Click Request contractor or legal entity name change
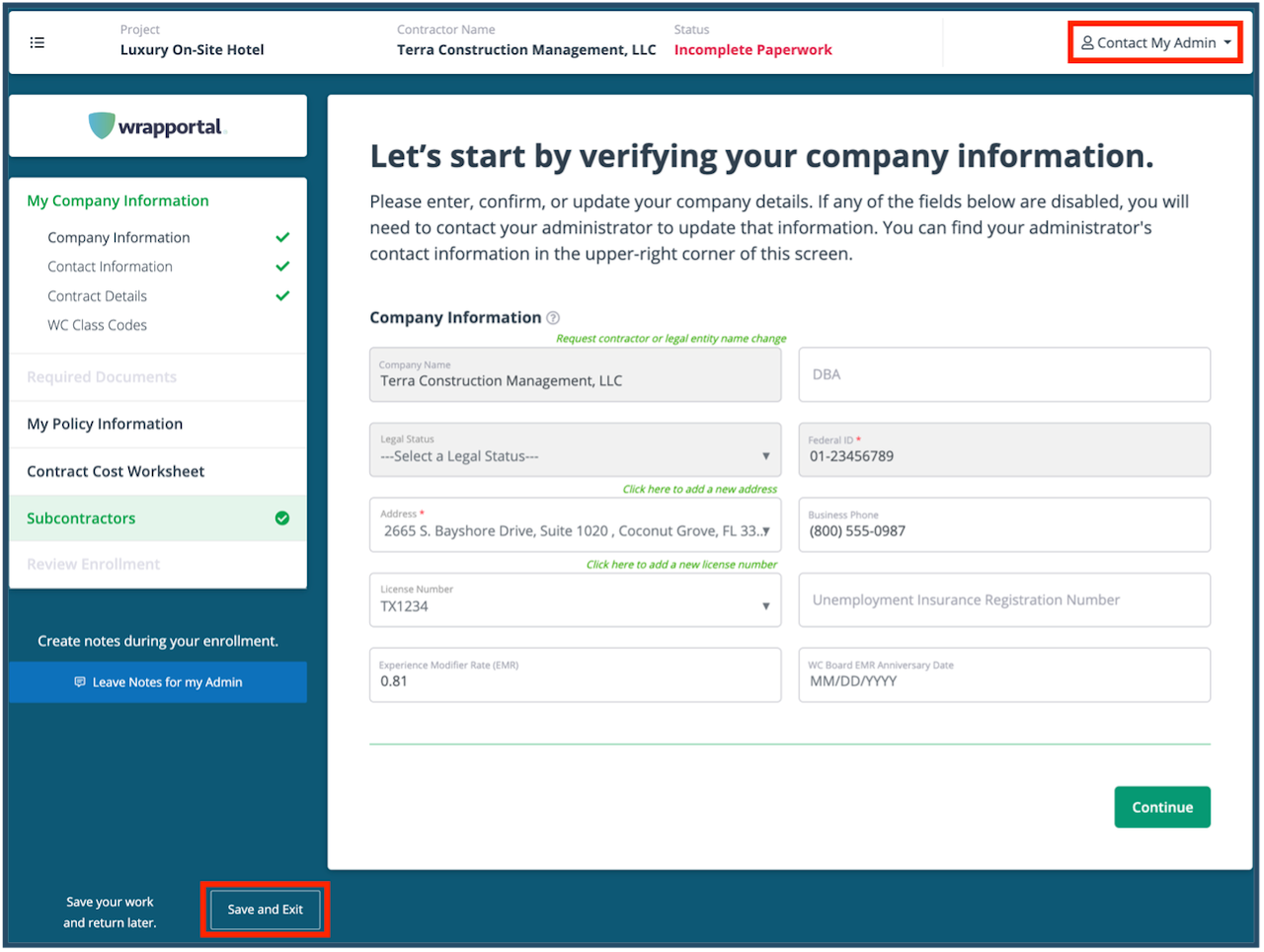Image resolution: width=1264 pixels, height=952 pixels. [671, 338]
